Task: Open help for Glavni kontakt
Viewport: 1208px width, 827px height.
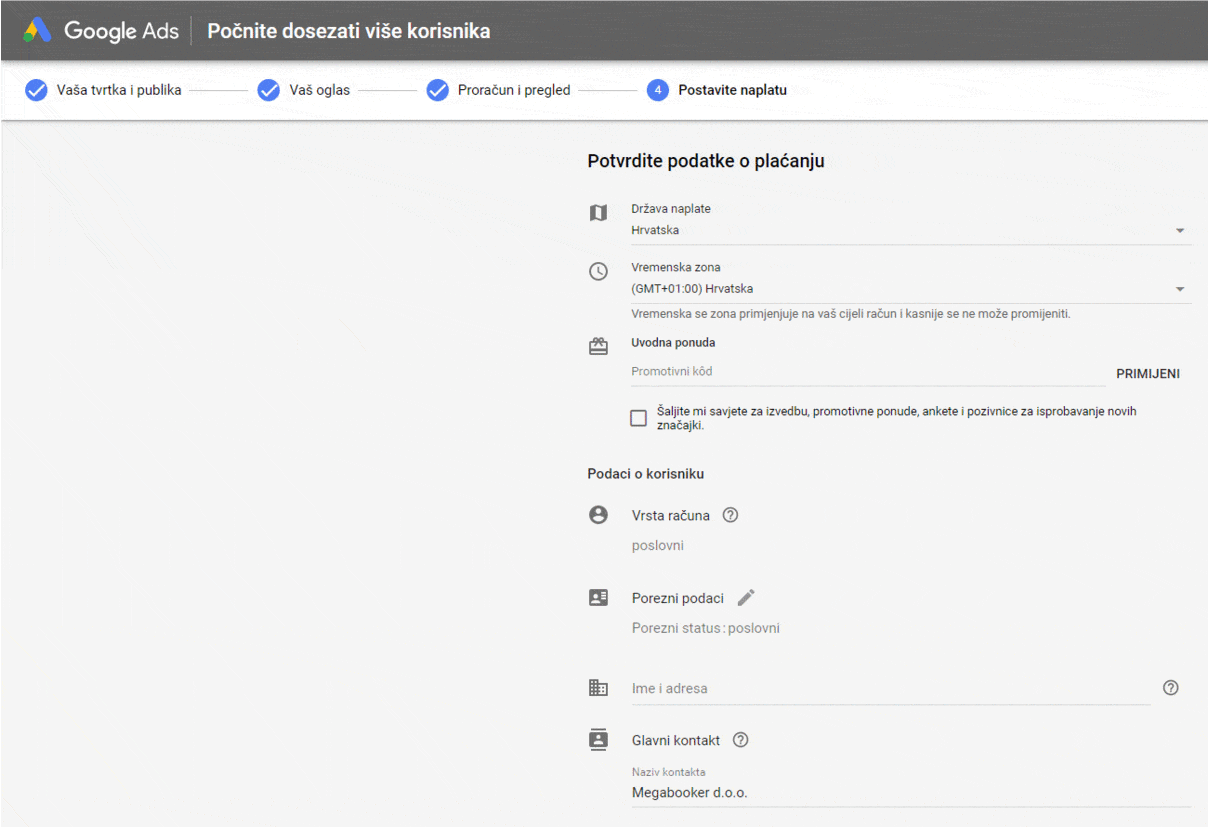Action: [x=740, y=740]
